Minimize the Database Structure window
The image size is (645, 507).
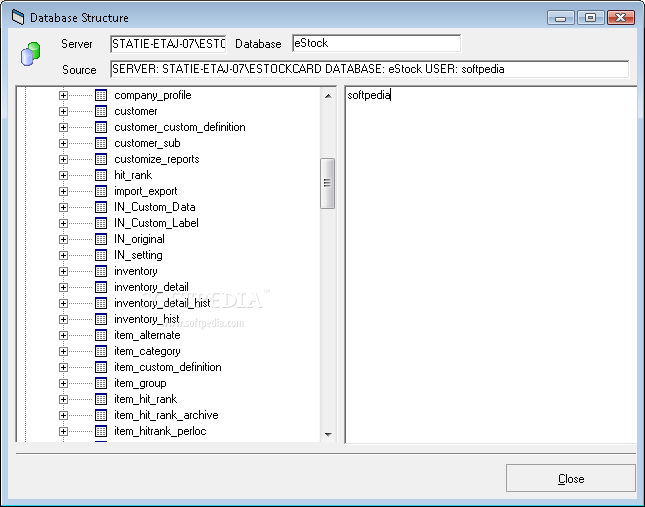tap(560, 18)
